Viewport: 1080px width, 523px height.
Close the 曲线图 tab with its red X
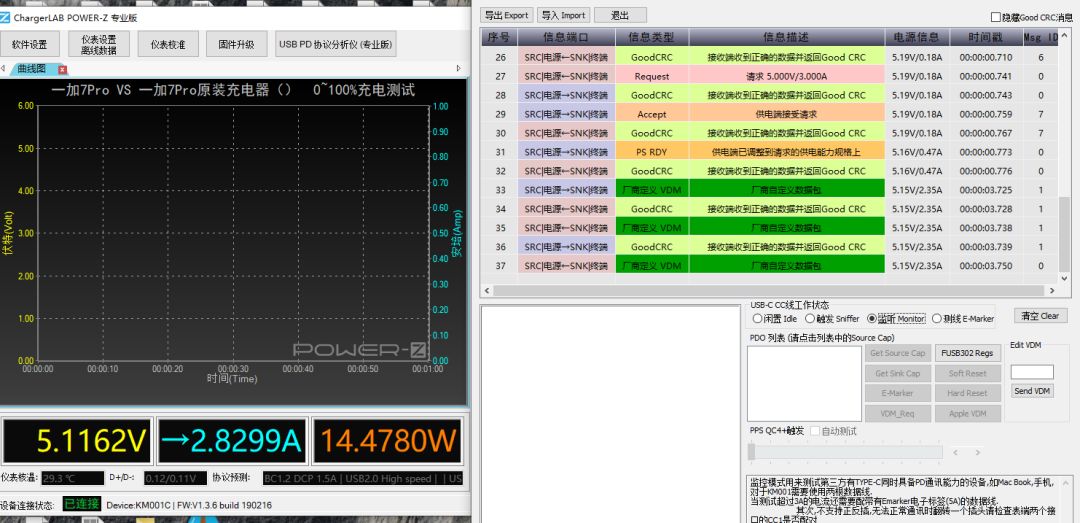62,70
